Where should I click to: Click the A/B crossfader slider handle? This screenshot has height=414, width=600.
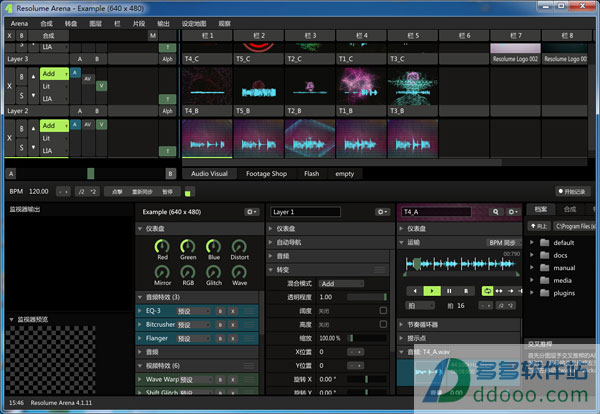91,174
